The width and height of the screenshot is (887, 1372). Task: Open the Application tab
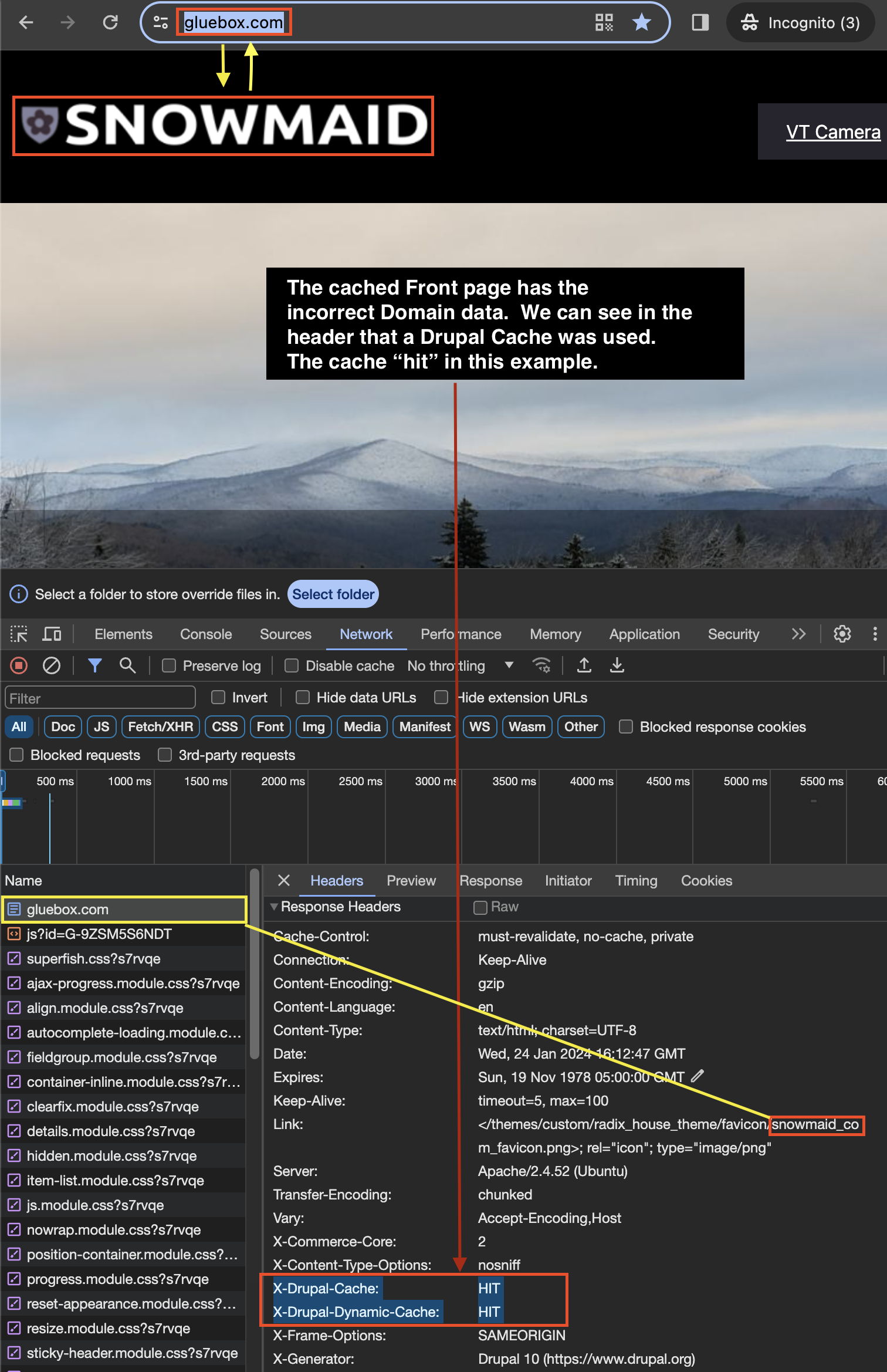(x=644, y=634)
